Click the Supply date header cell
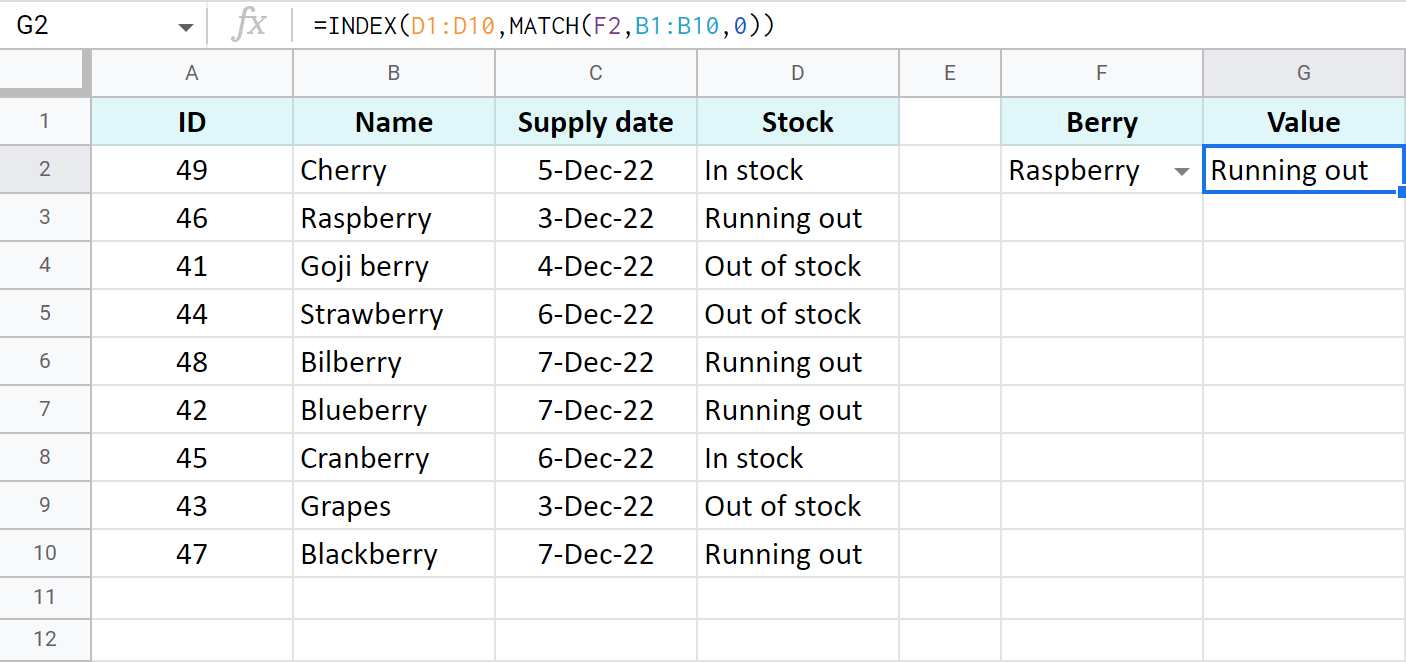Image resolution: width=1406 pixels, height=662 pixels. tap(595, 121)
